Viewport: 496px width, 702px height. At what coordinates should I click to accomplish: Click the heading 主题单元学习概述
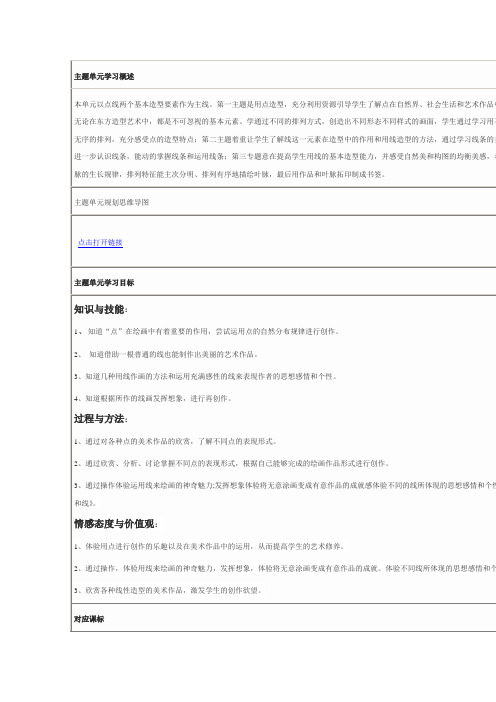coord(104,77)
